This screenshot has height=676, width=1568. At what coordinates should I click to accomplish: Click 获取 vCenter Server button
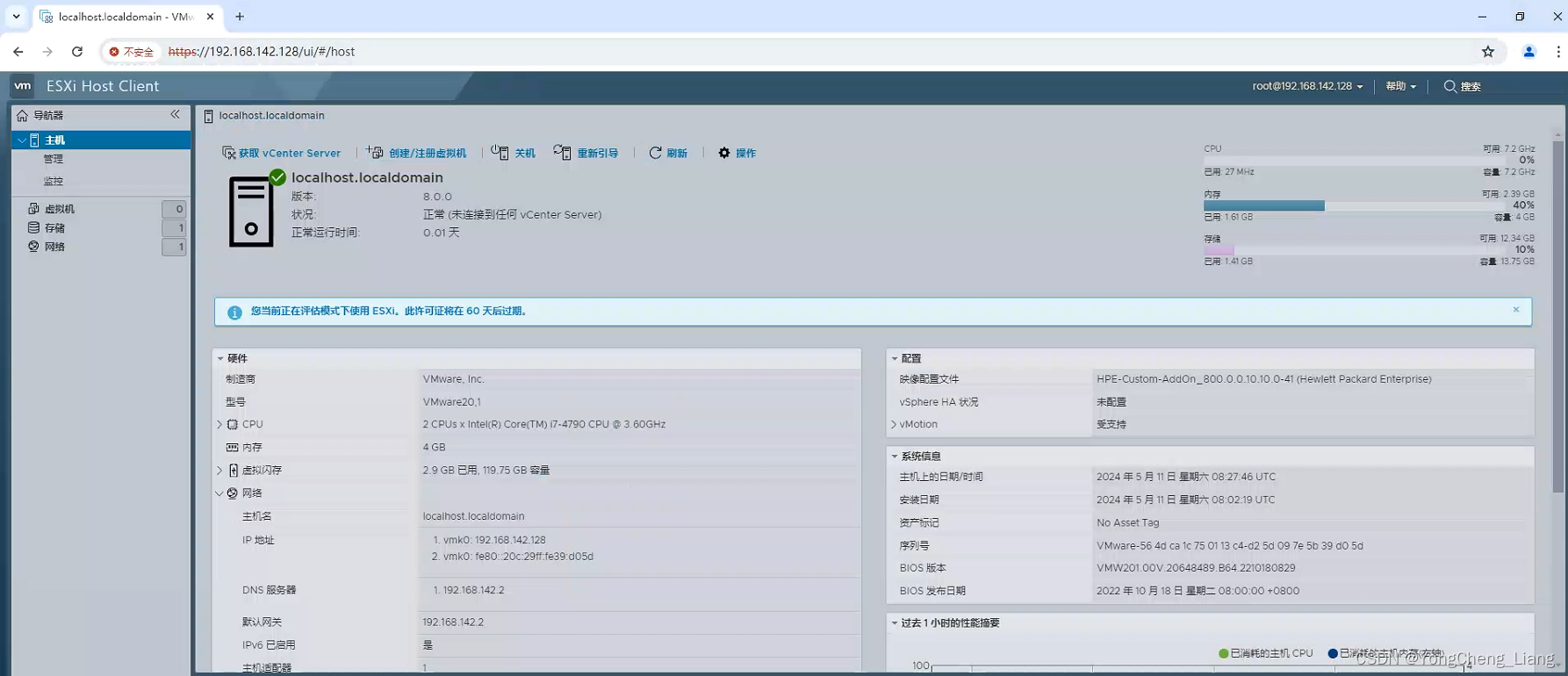[281, 153]
